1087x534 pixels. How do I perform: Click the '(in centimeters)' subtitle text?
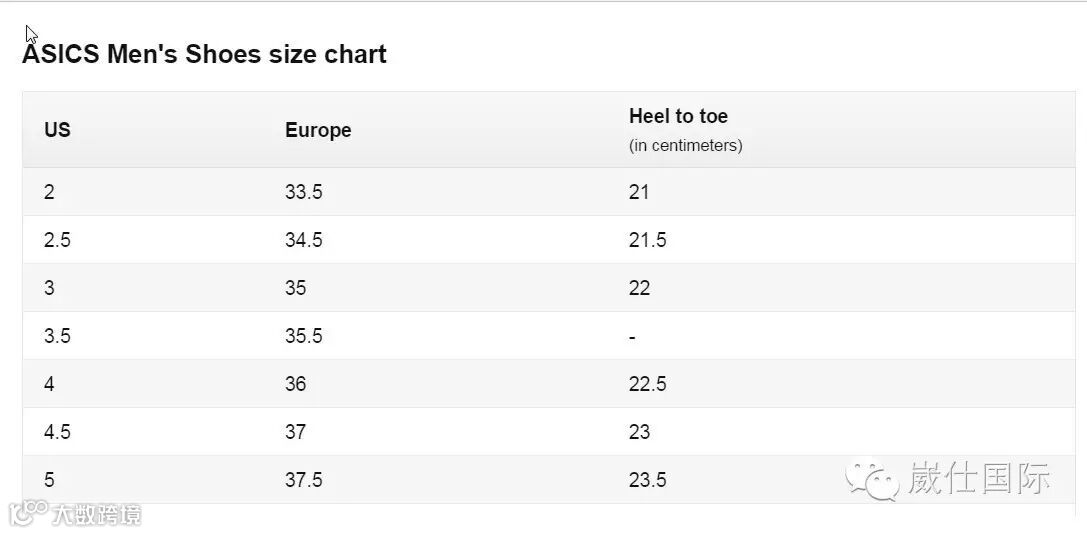pos(685,146)
